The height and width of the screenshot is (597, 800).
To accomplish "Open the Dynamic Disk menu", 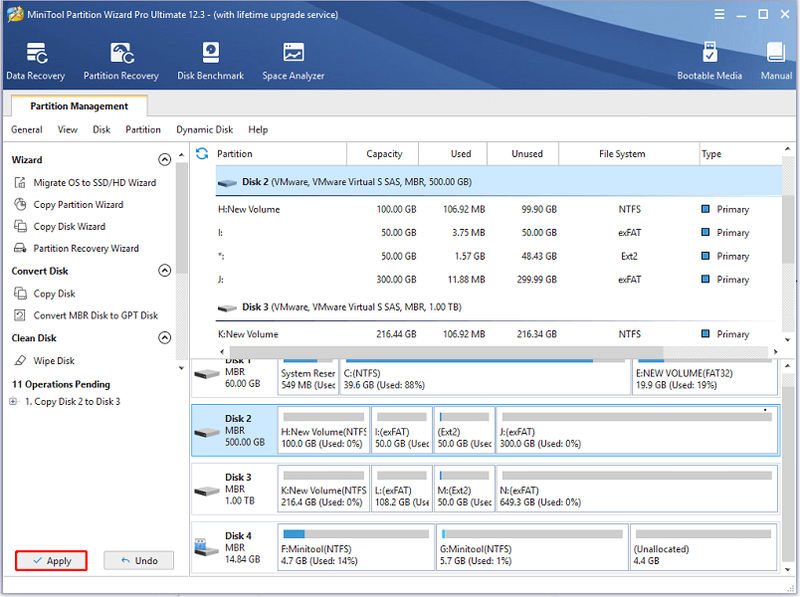I will click(205, 130).
